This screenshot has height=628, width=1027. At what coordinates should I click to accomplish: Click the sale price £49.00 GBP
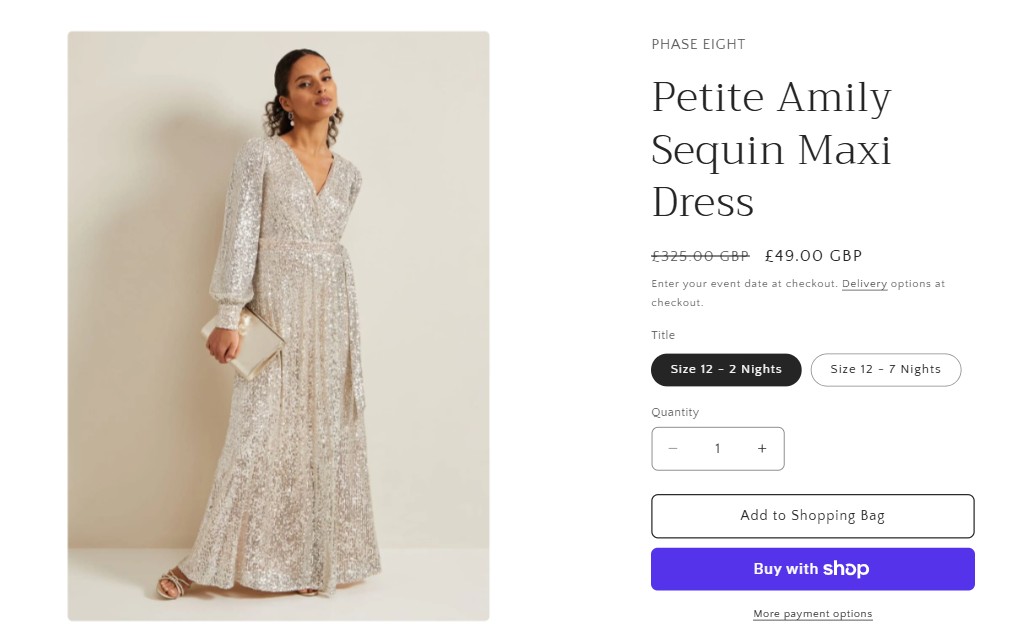(813, 255)
